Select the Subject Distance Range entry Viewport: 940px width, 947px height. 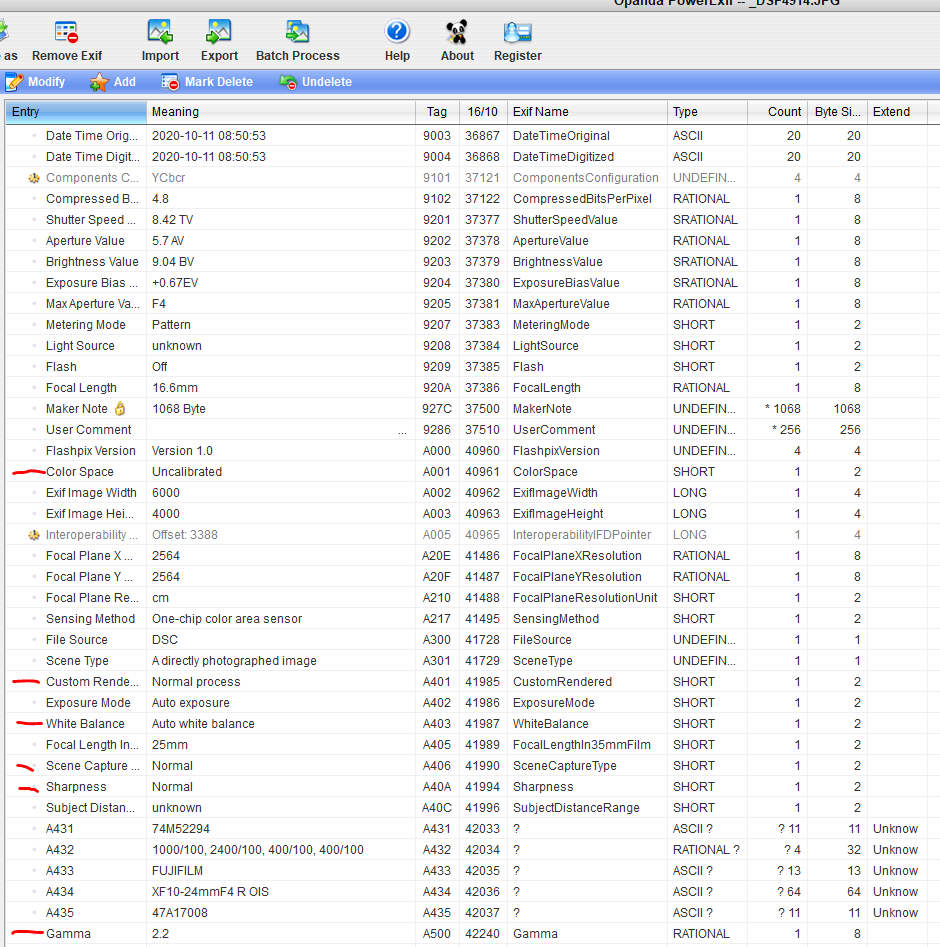tap(91, 808)
